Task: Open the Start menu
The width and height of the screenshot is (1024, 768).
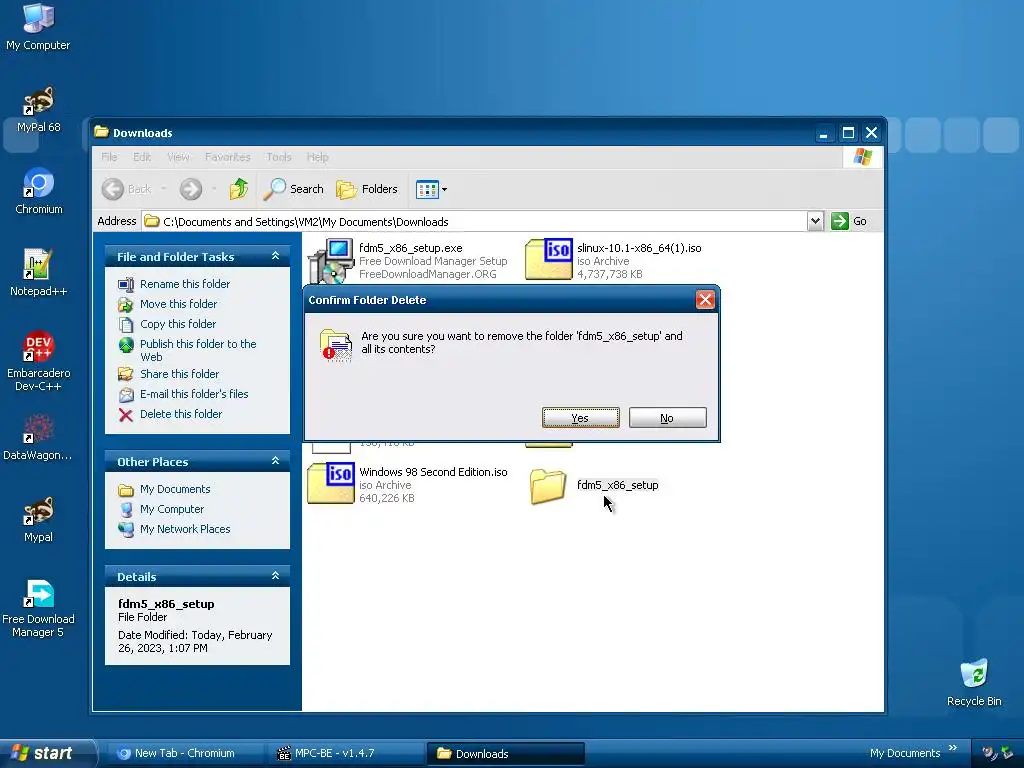Action: coord(47,753)
